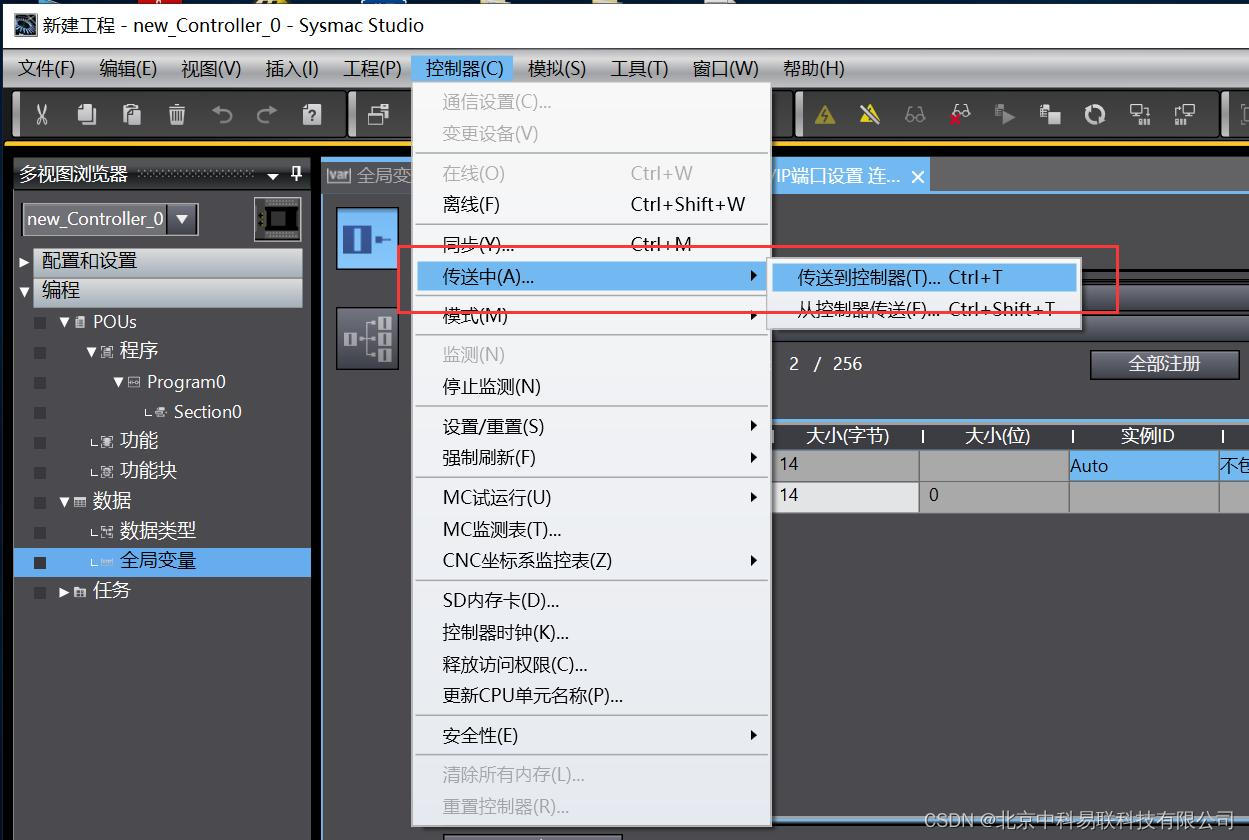
Task: Click the Go Online lightning triangle icon
Action: pos(825,115)
